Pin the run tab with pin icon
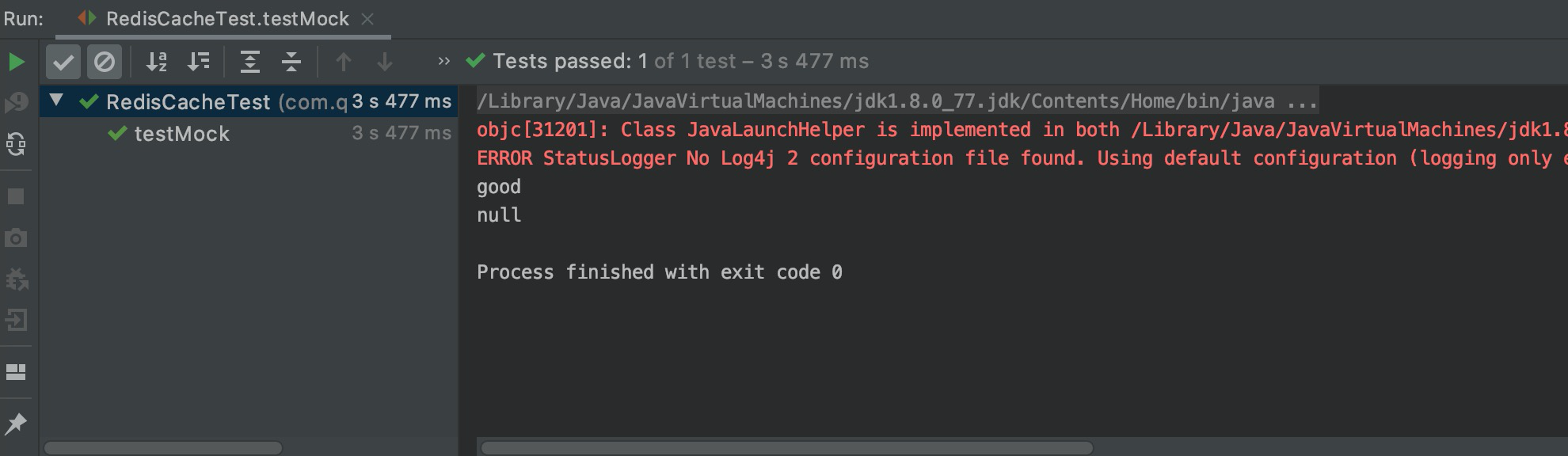Image resolution: width=1568 pixels, height=456 pixels. tap(16, 424)
